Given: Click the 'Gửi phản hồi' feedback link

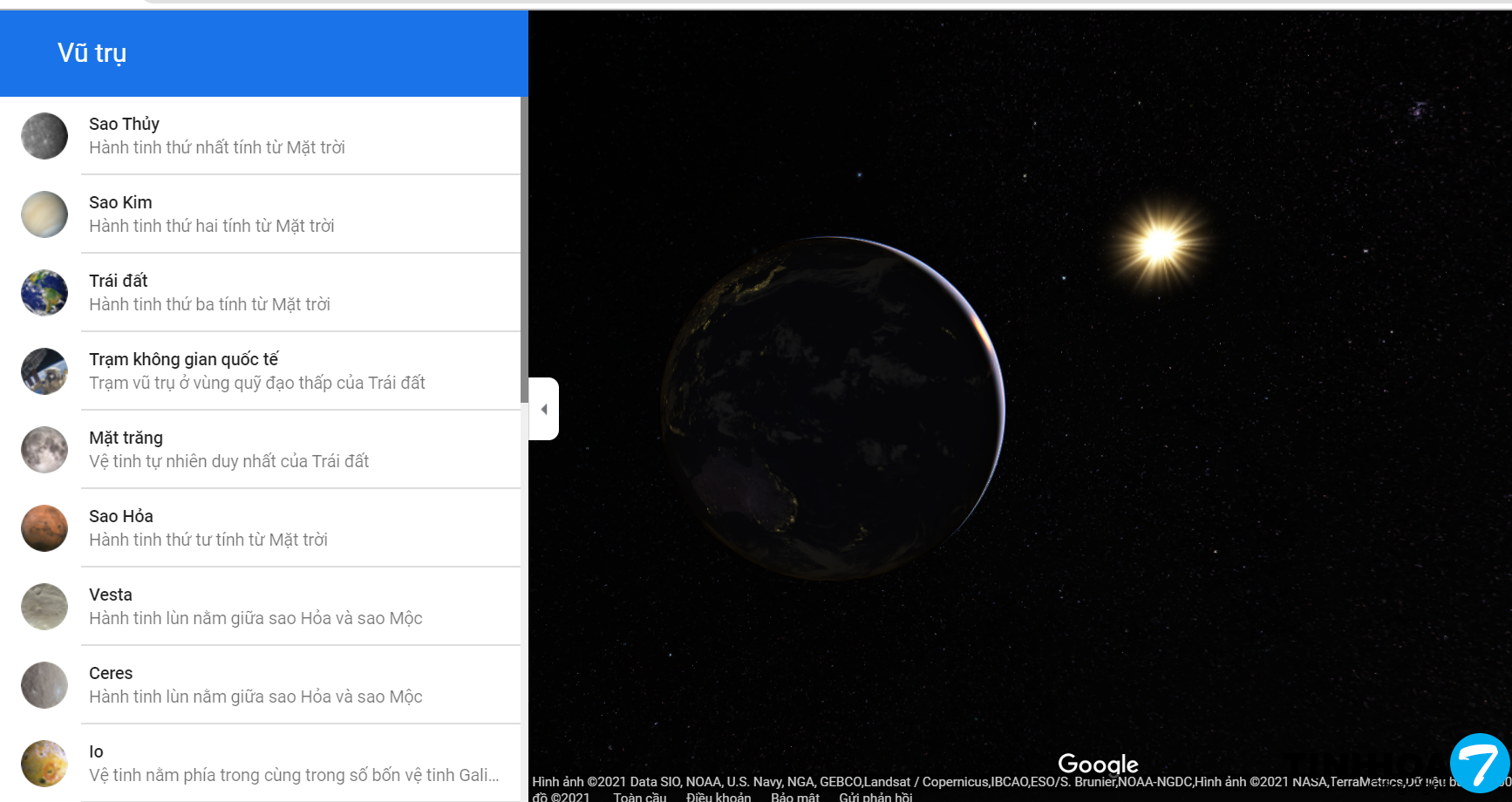Looking at the screenshot, I should 875,797.
